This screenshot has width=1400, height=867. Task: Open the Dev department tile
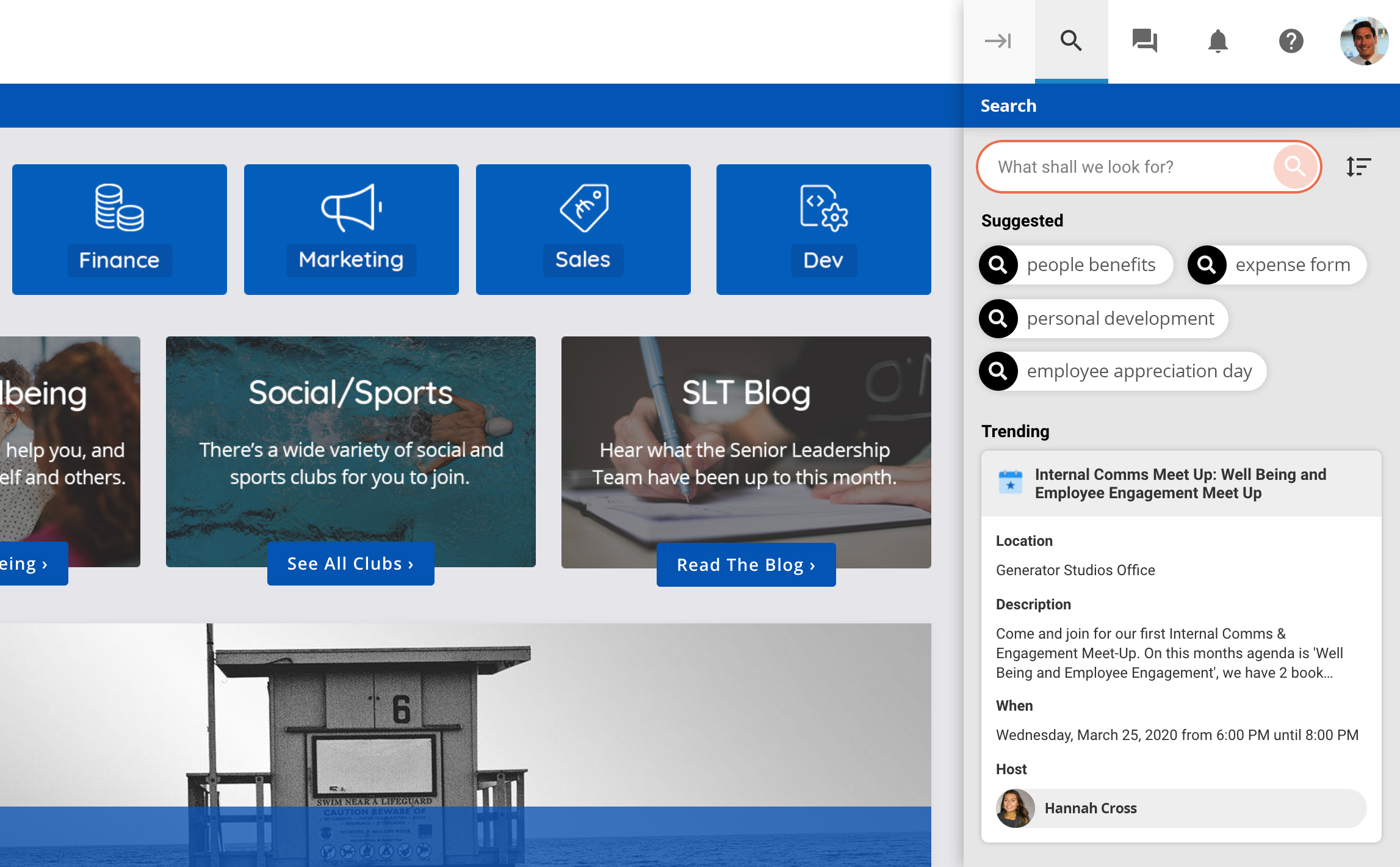pos(824,230)
